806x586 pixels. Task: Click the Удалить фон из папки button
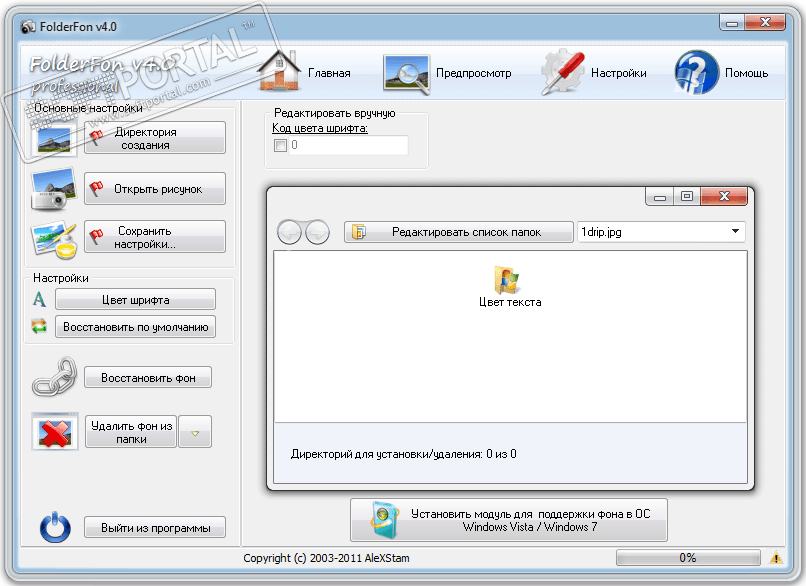click(131, 432)
